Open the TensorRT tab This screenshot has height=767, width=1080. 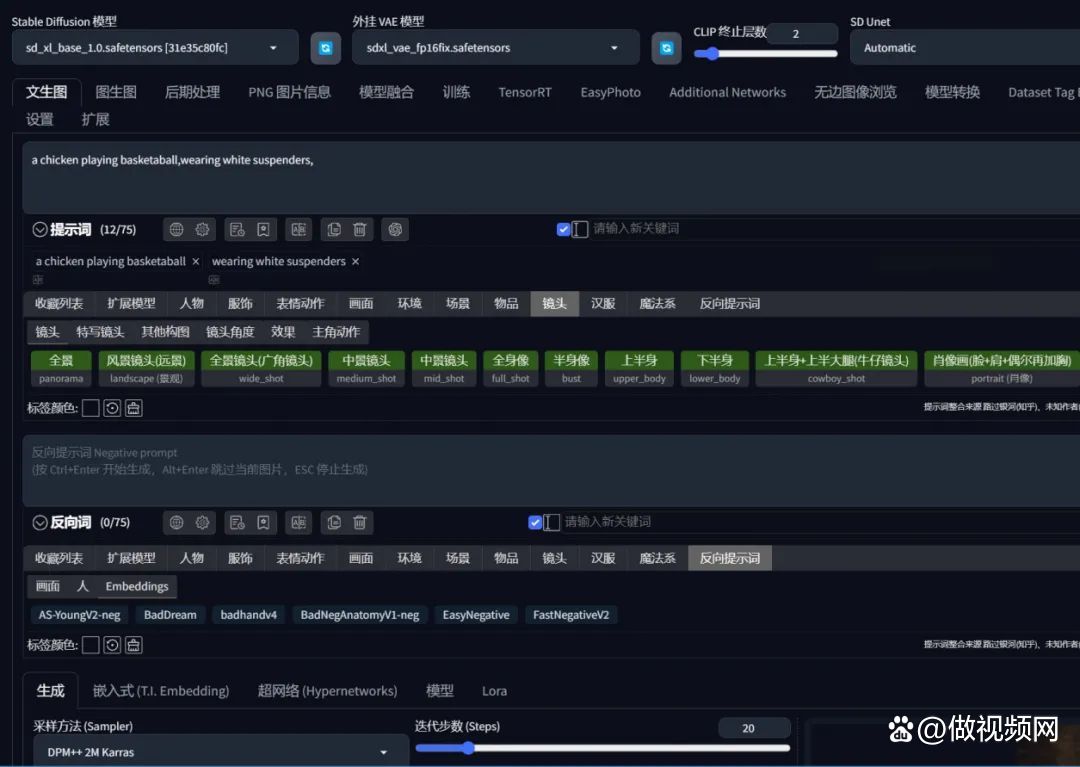tap(525, 92)
